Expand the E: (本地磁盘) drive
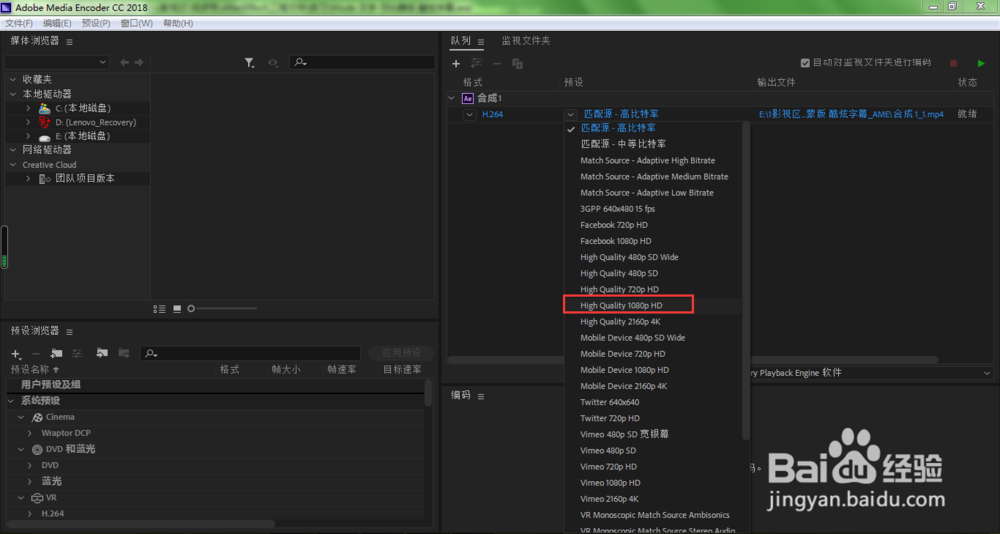Screen dimensions: 1000x534 tap(28, 137)
